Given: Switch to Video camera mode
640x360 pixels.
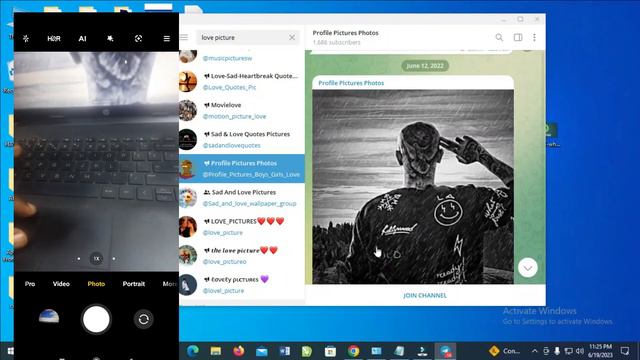Looking at the screenshot, I should click(61, 284).
